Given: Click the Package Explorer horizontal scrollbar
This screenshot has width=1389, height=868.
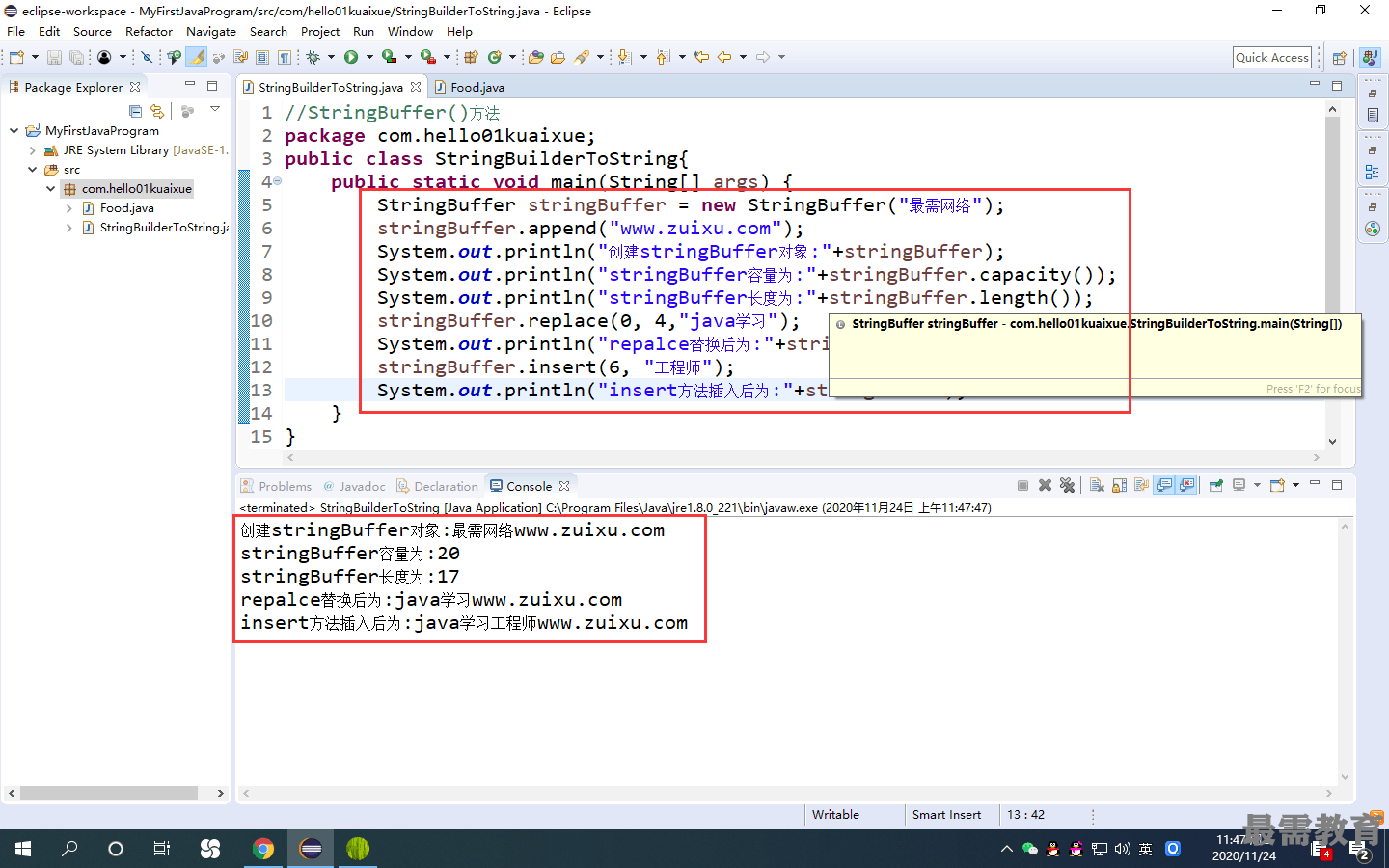Looking at the screenshot, I should tap(109, 793).
